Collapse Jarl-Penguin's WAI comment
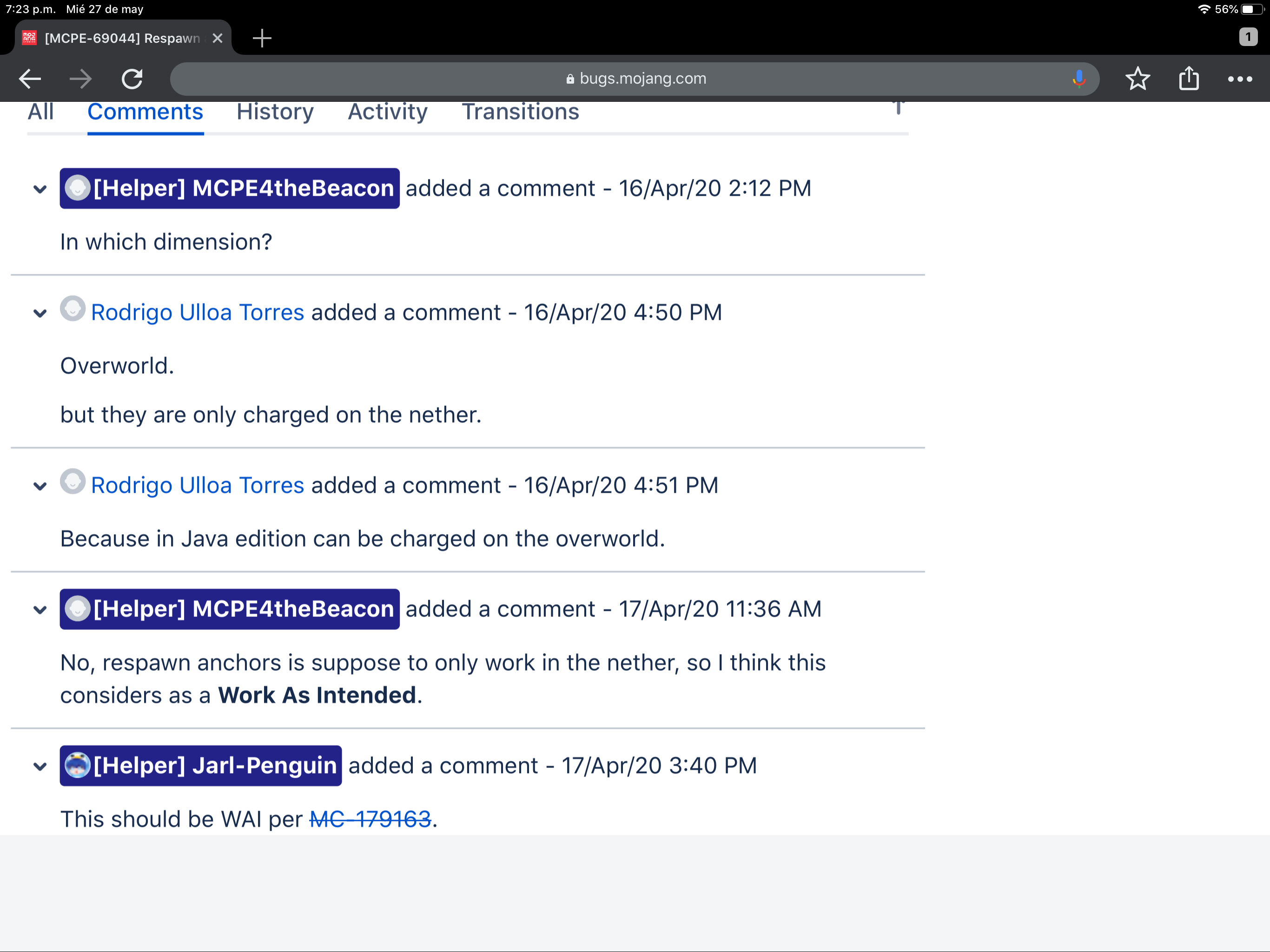 (40, 767)
